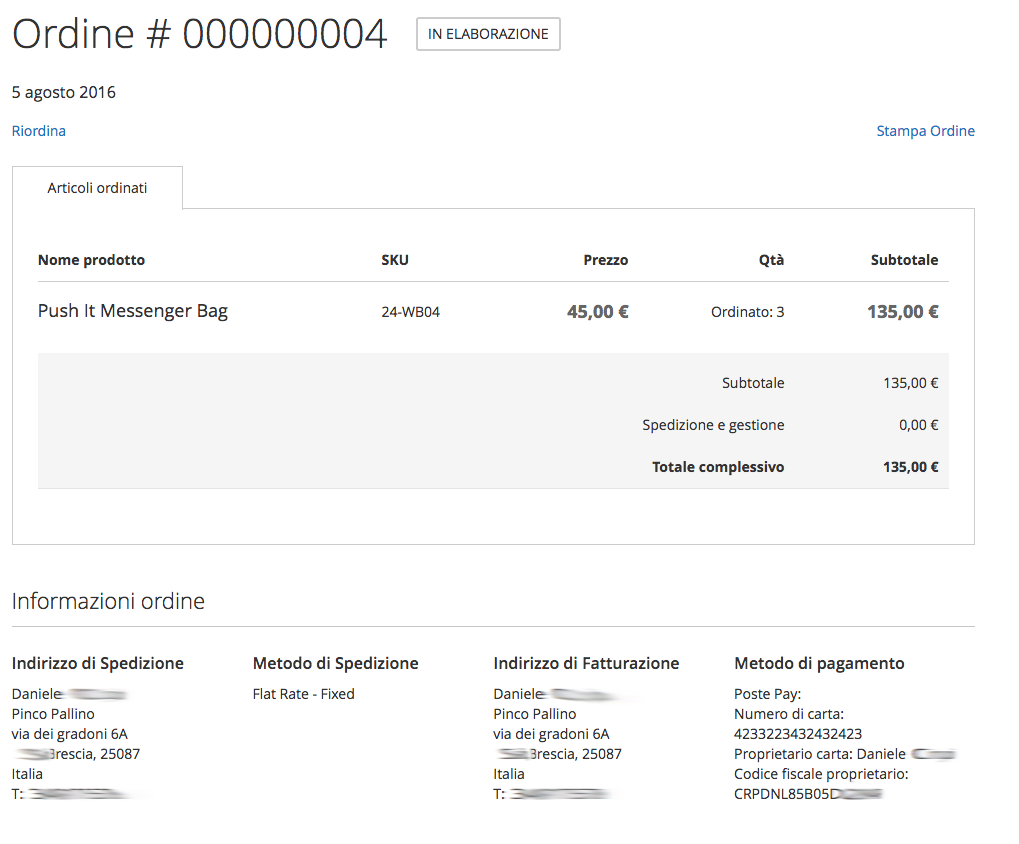Click the Metodo di Spedizione heading

335,663
